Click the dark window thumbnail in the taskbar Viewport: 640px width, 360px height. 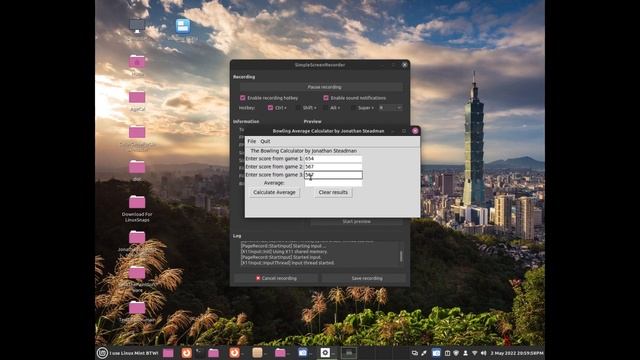pos(349,353)
